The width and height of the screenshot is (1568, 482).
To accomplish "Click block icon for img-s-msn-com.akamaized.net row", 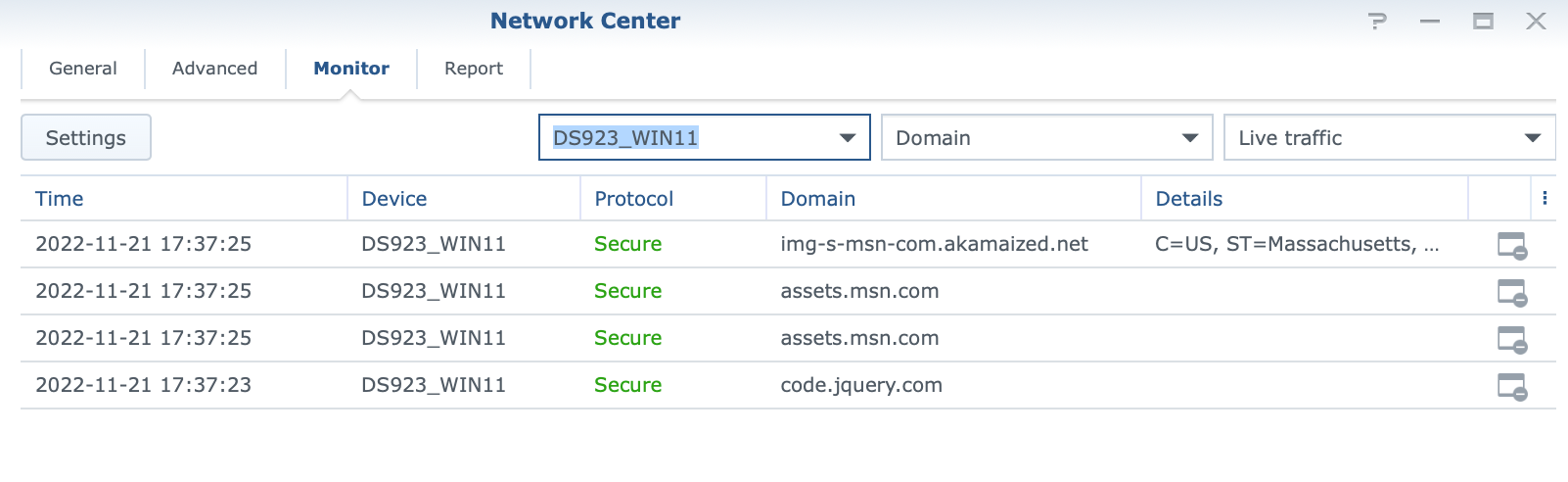I will point(1512,245).
